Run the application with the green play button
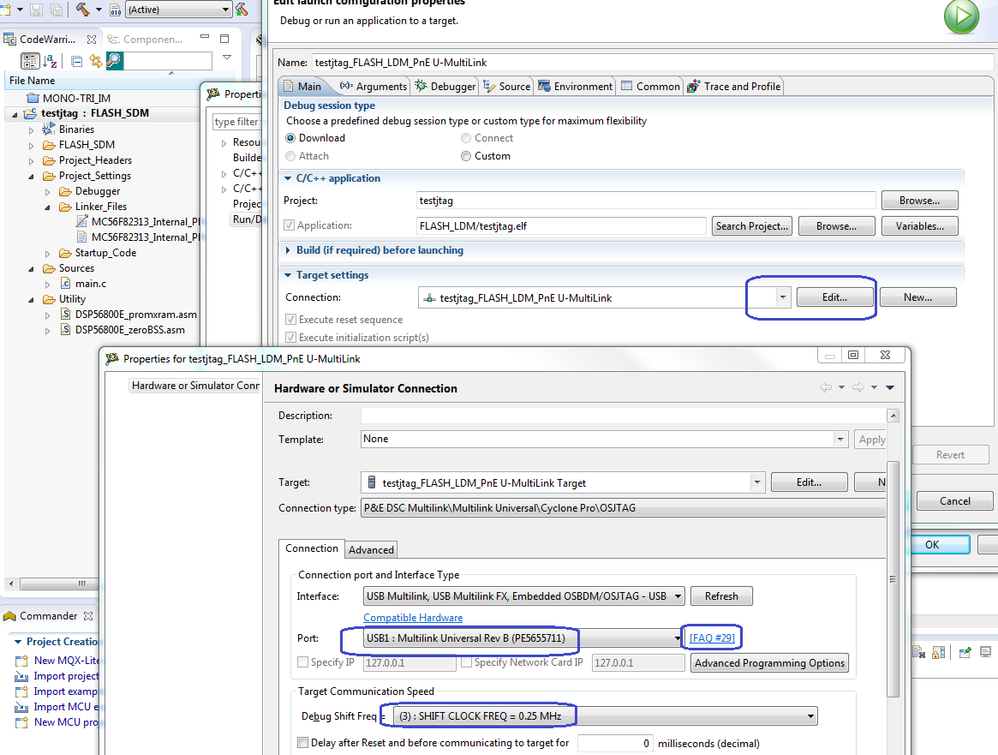The height and width of the screenshot is (755, 998). 961,18
